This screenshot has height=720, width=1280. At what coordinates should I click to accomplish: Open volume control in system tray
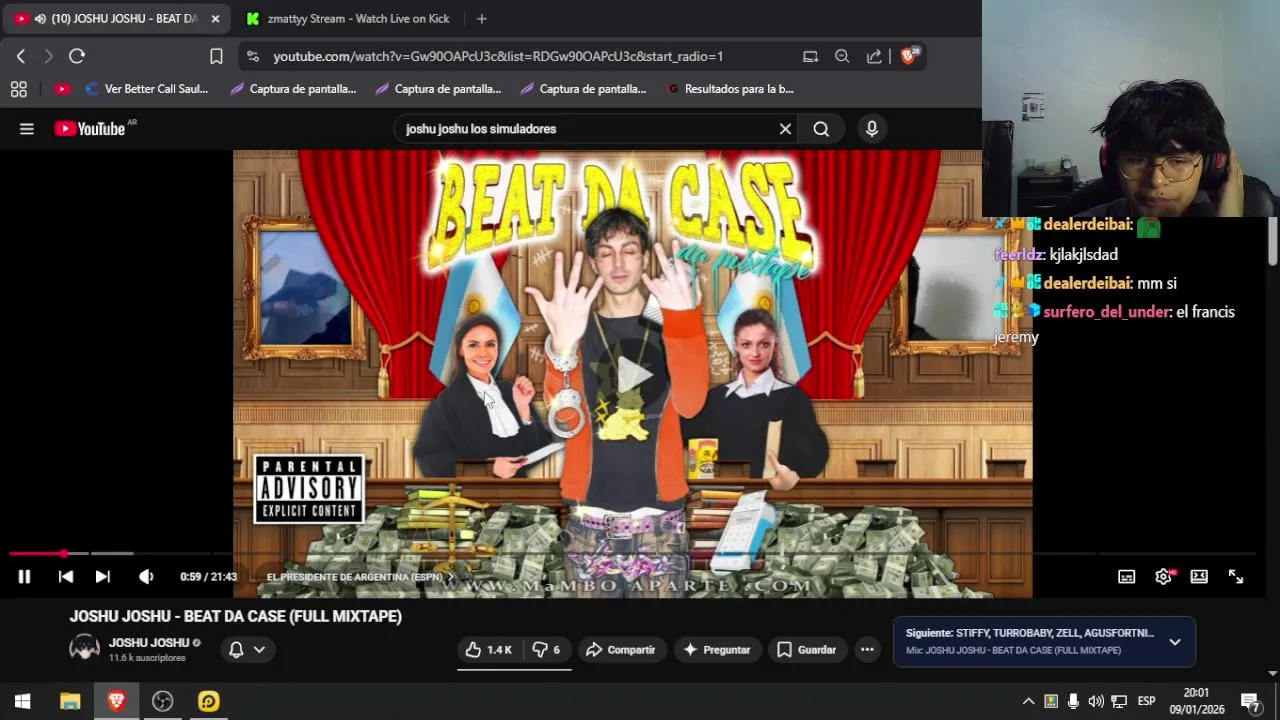(x=1096, y=701)
